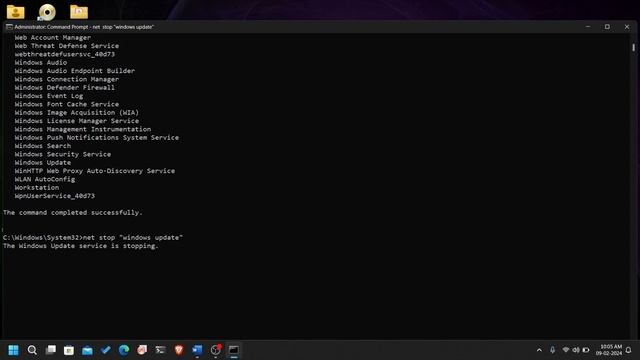Click the 'Windows Image Acquisition (WIA)' line

pyautogui.click(x=77, y=113)
